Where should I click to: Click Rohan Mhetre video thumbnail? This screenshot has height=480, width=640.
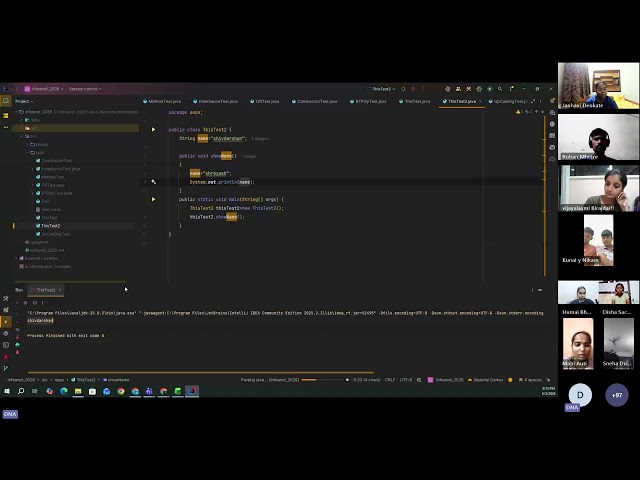(598, 137)
